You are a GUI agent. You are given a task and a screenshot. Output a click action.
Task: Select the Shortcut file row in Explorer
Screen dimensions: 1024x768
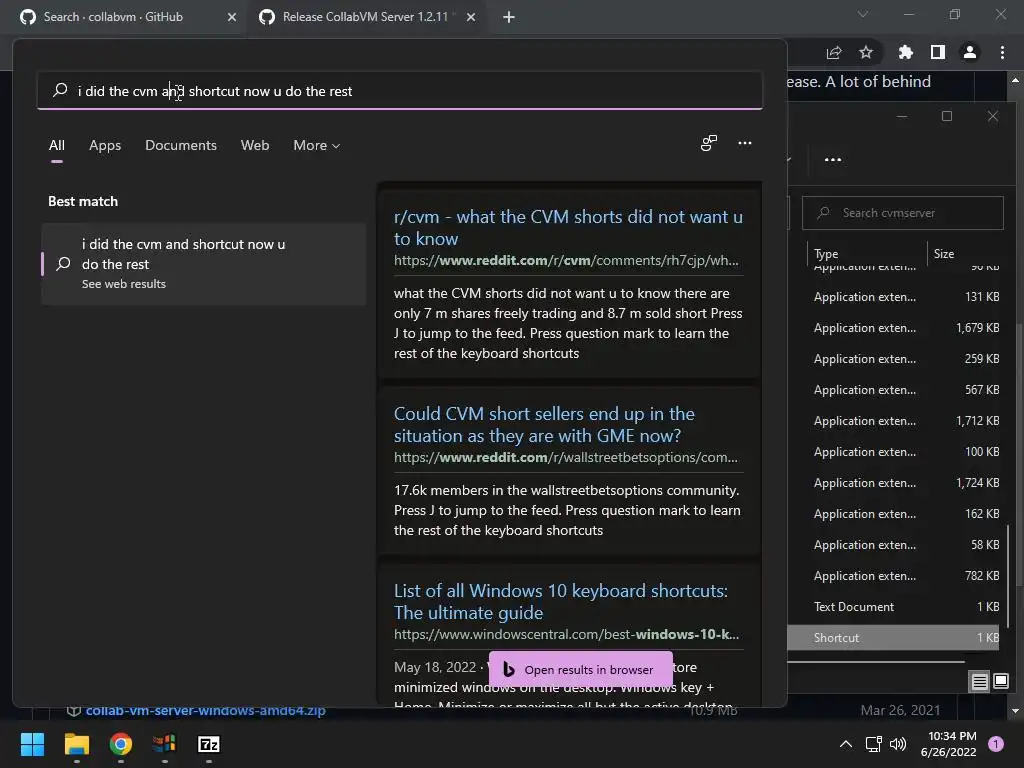pos(893,638)
